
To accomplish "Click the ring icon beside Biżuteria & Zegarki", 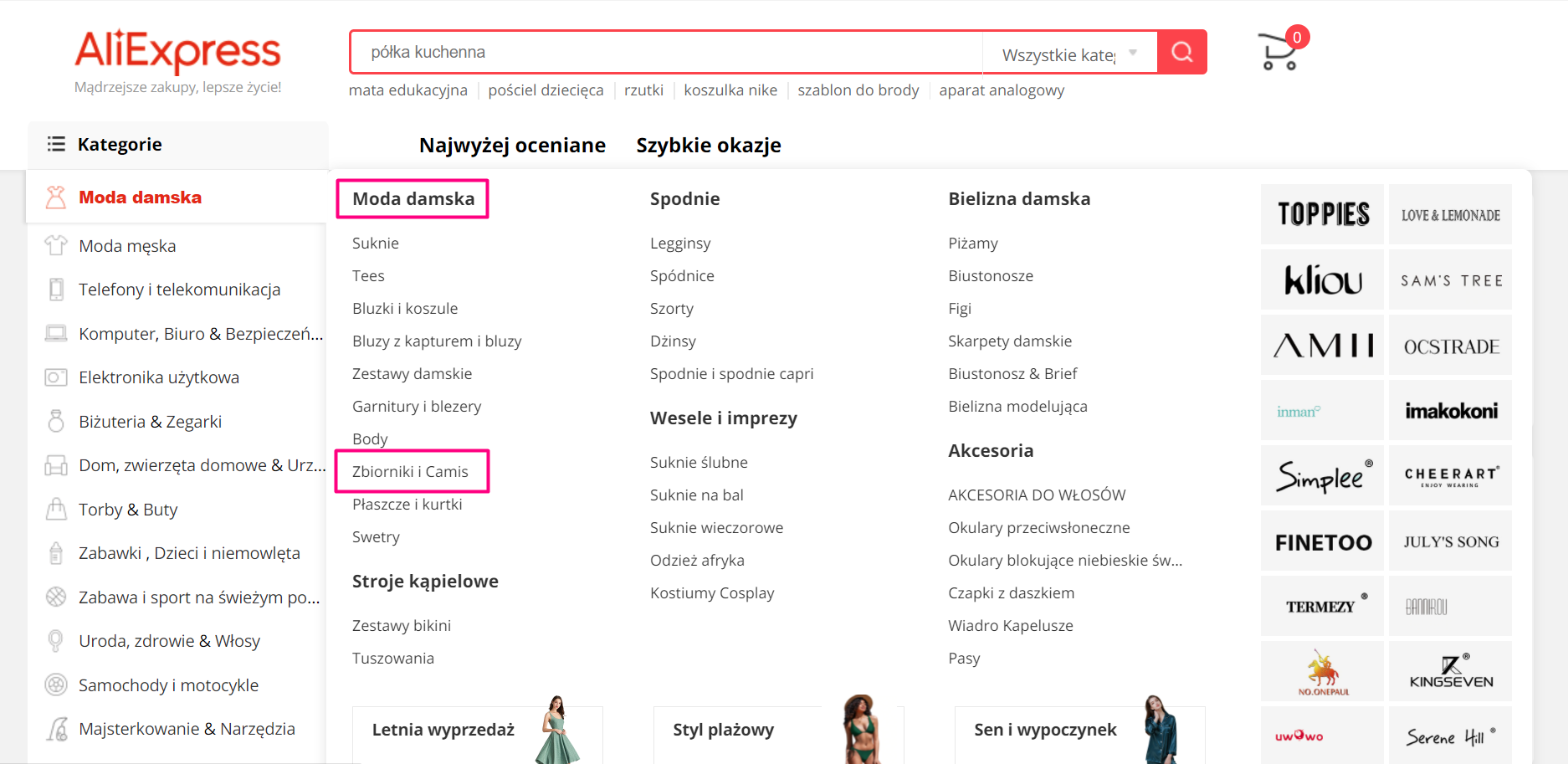I will point(55,421).
